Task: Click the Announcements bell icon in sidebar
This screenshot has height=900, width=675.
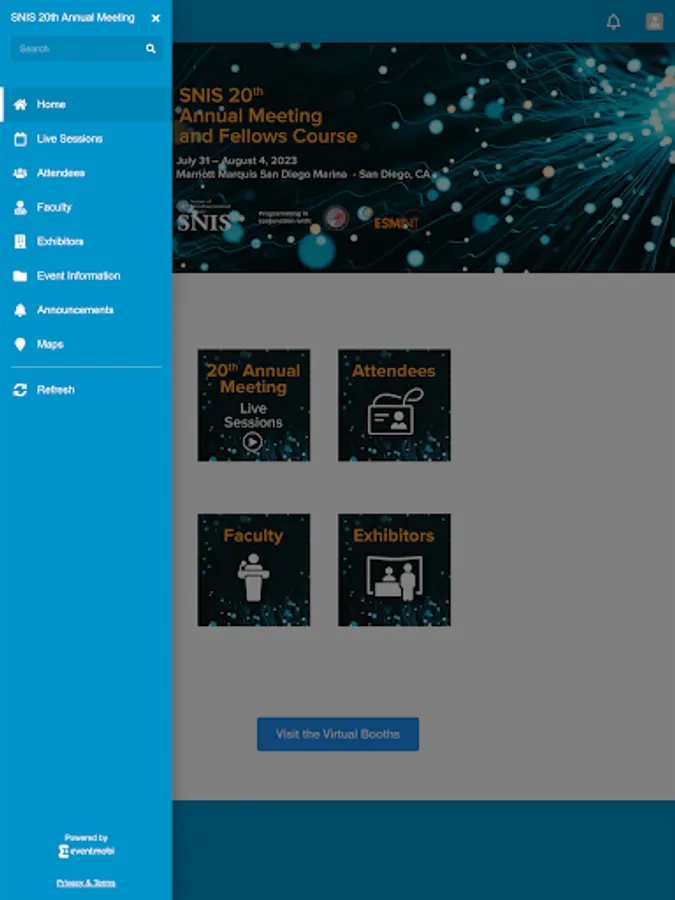Action: pyautogui.click(x=20, y=310)
